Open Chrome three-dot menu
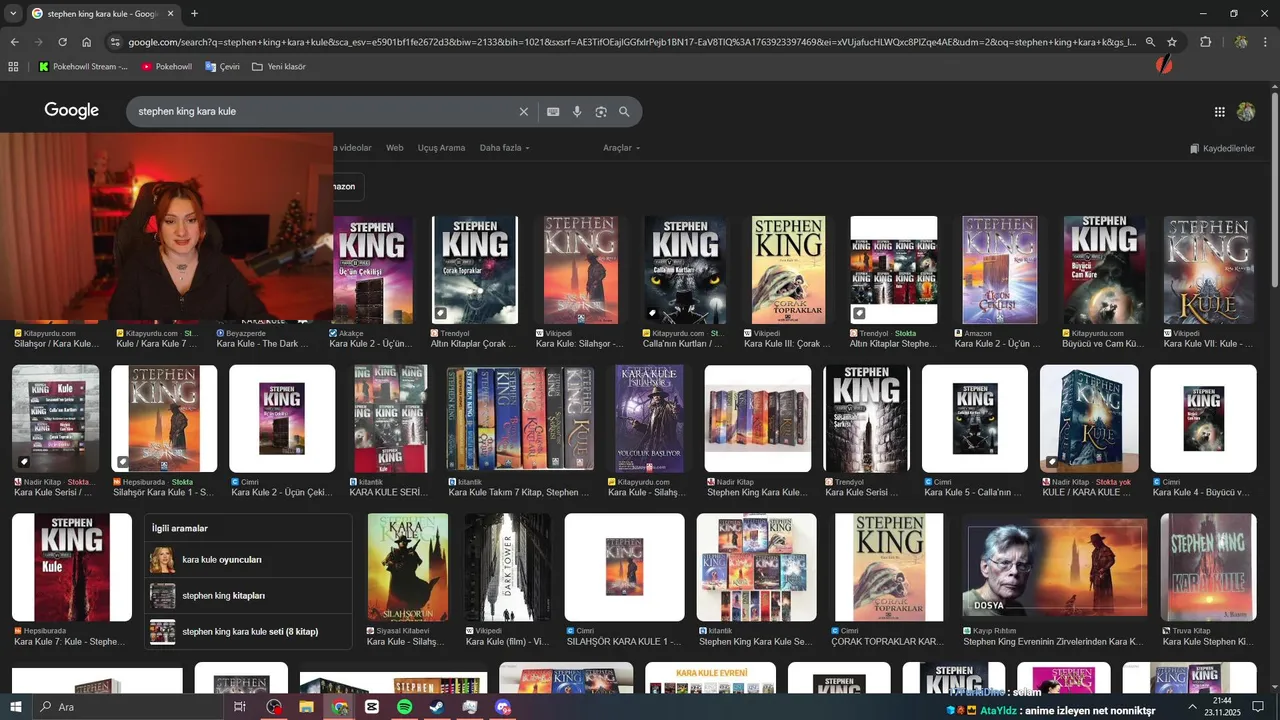 [x=1266, y=42]
